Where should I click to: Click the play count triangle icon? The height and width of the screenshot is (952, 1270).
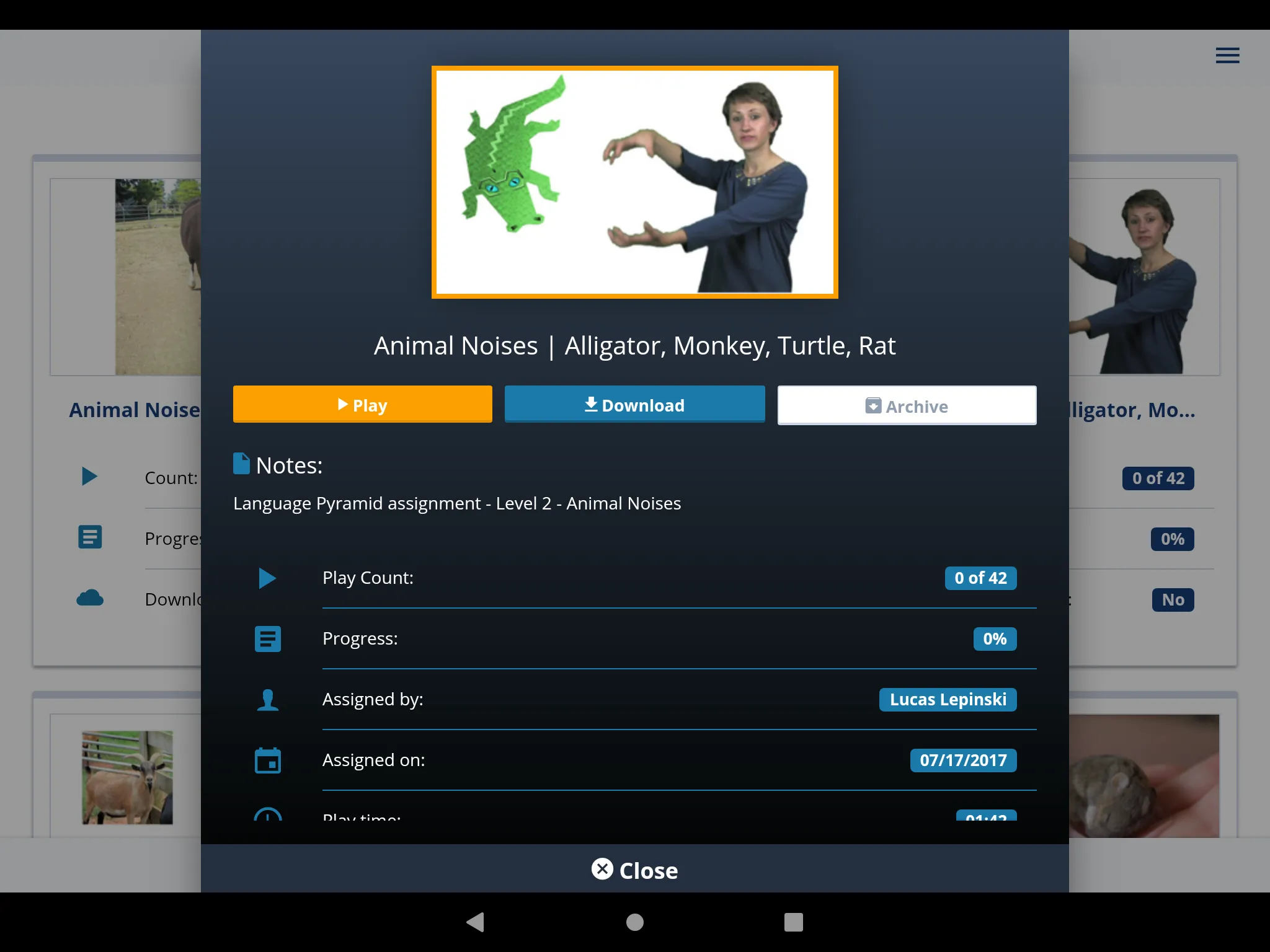267,578
